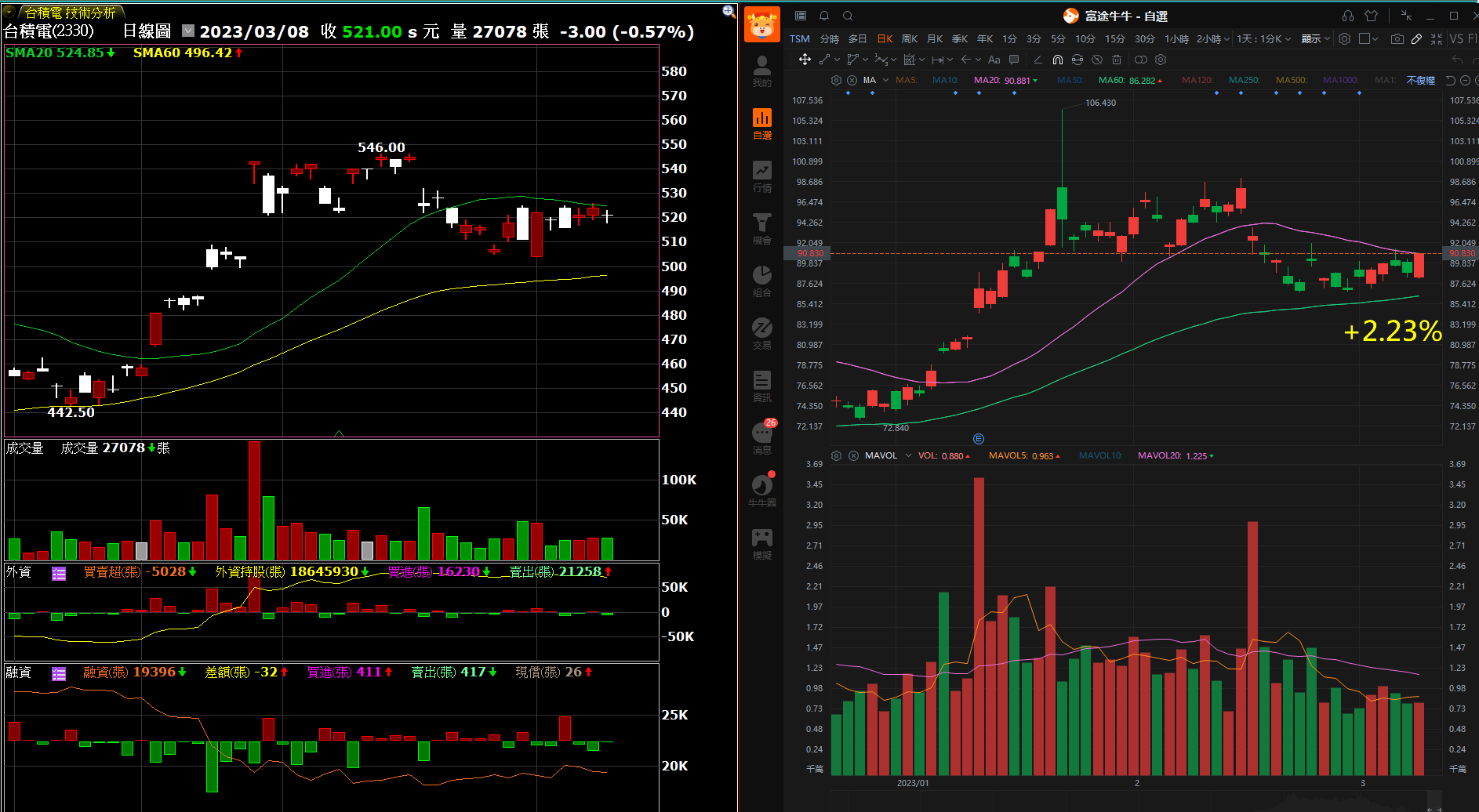1479x812 pixels.
Task: Toggle the MA20 line visibility
Action: click(1005, 80)
